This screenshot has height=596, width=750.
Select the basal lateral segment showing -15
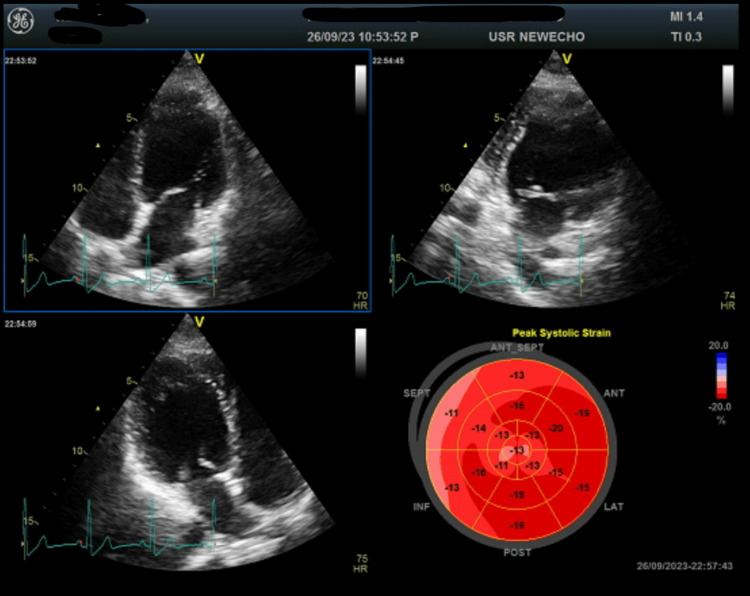coord(582,487)
